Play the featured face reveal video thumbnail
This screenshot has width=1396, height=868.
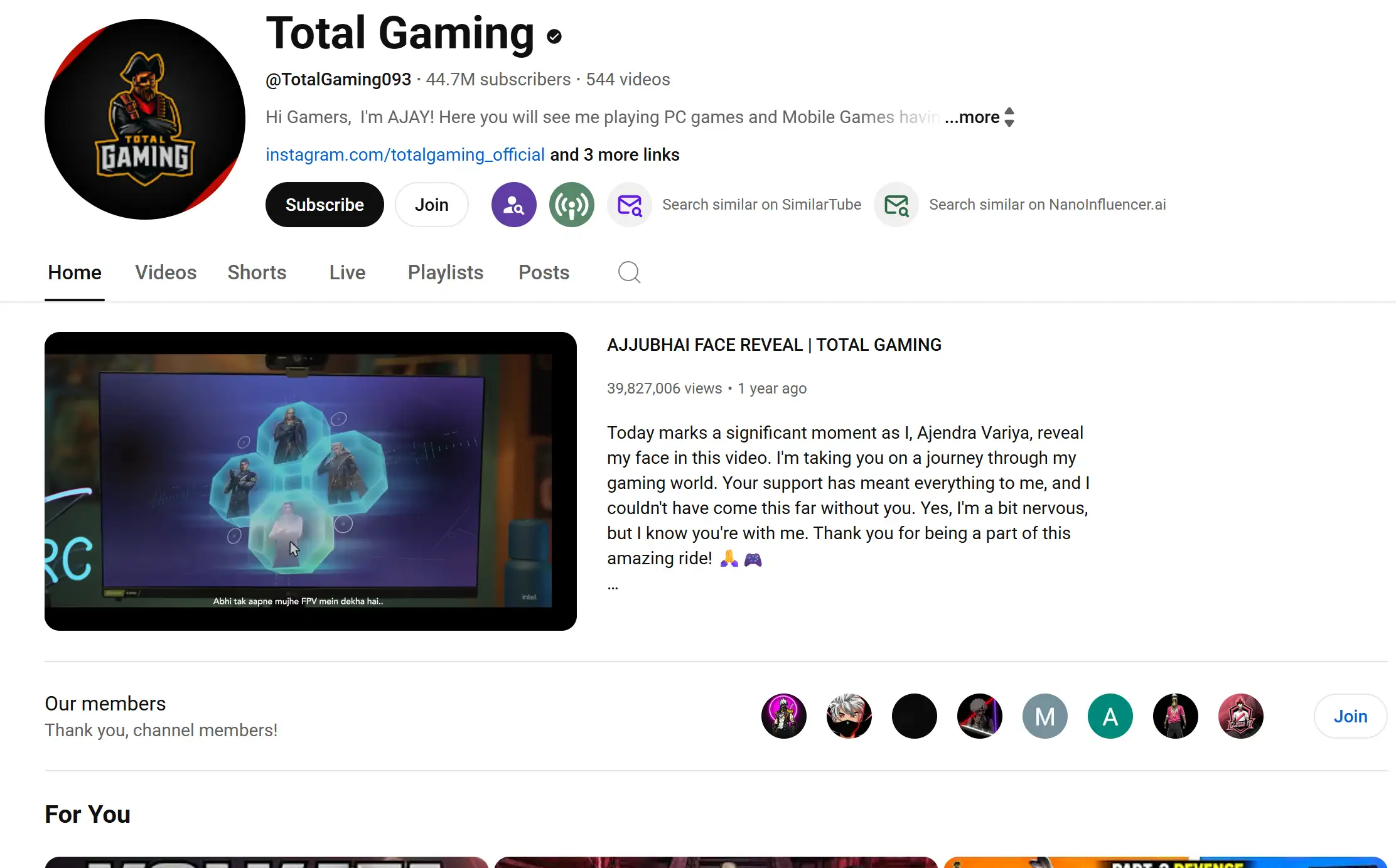[x=311, y=481]
